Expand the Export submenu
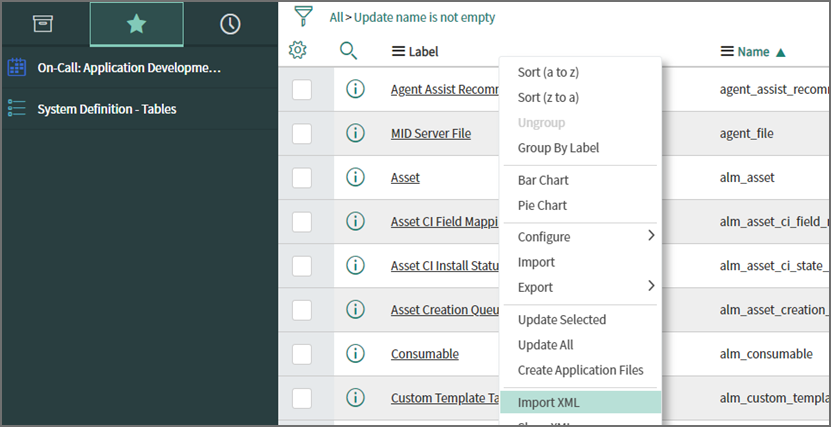The width and height of the screenshot is (831, 427). 585,287
